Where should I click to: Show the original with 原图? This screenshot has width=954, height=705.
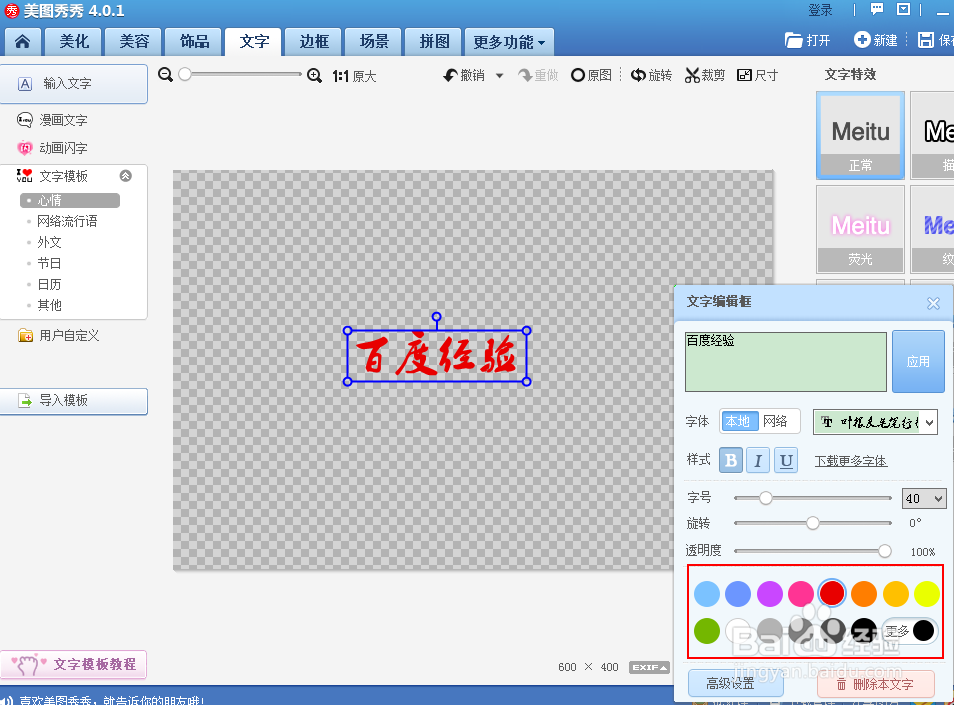tap(591, 75)
